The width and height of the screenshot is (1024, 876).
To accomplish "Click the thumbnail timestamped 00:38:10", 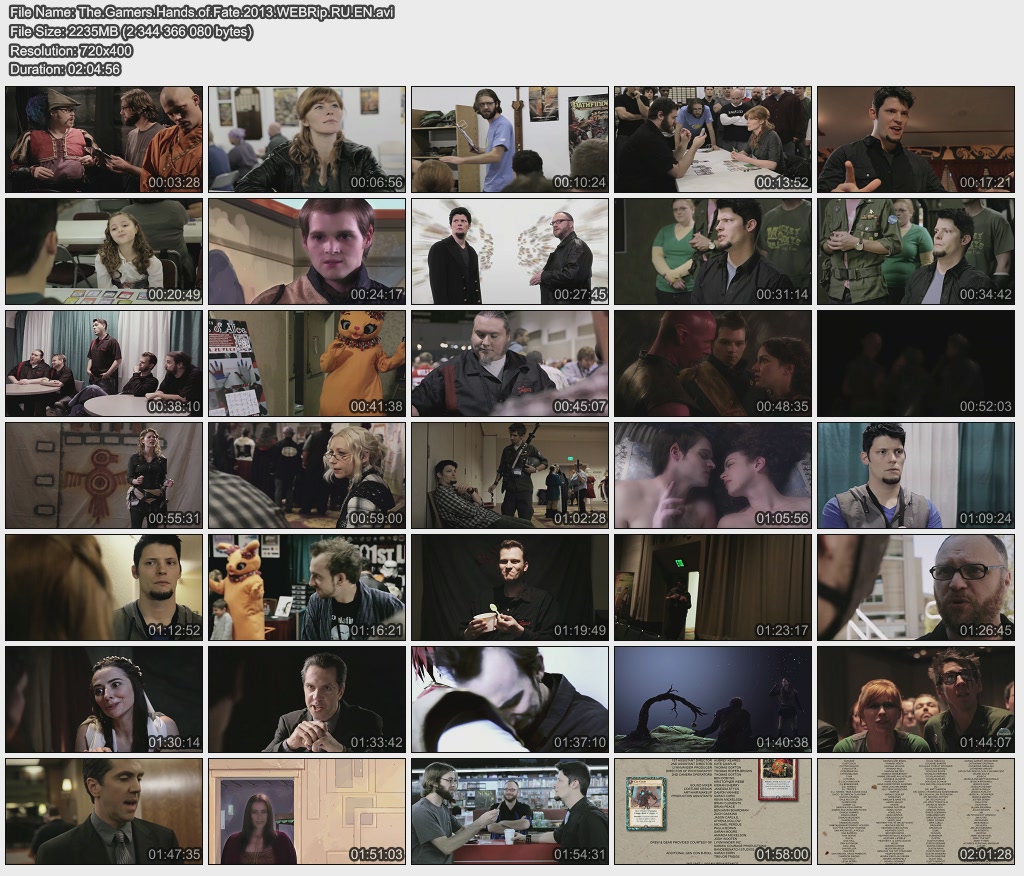I will pyautogui.click(x=104, y=363).
